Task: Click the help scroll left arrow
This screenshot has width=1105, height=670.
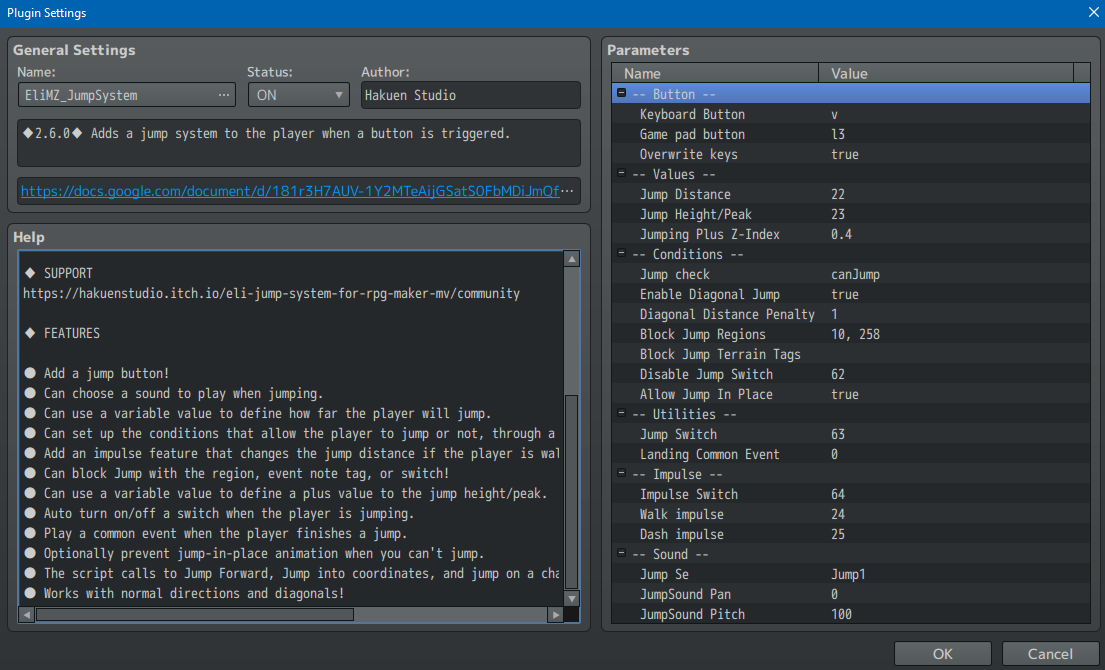Action: coord(27,614)
